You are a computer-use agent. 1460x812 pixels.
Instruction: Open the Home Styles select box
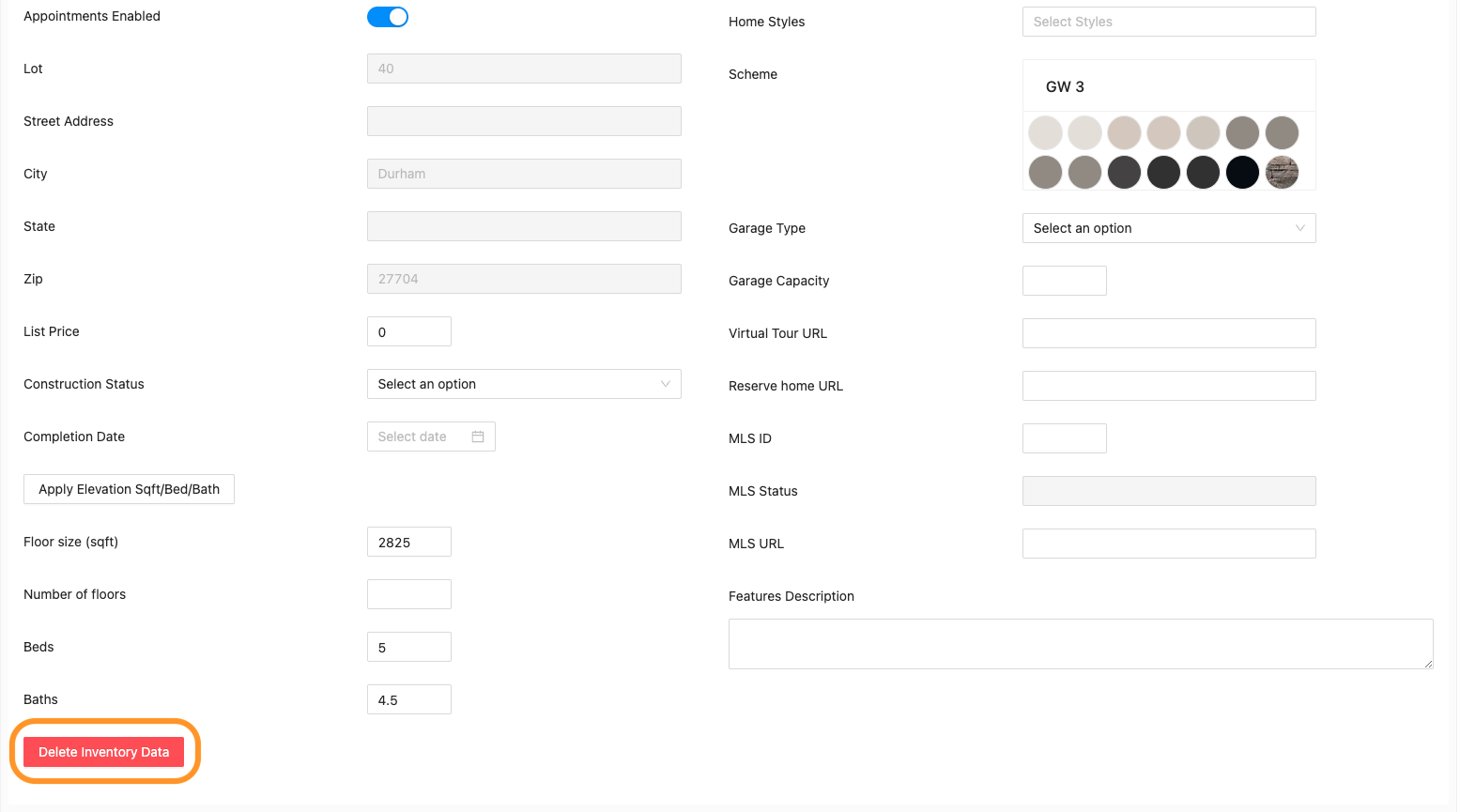tap(1169, 22)
